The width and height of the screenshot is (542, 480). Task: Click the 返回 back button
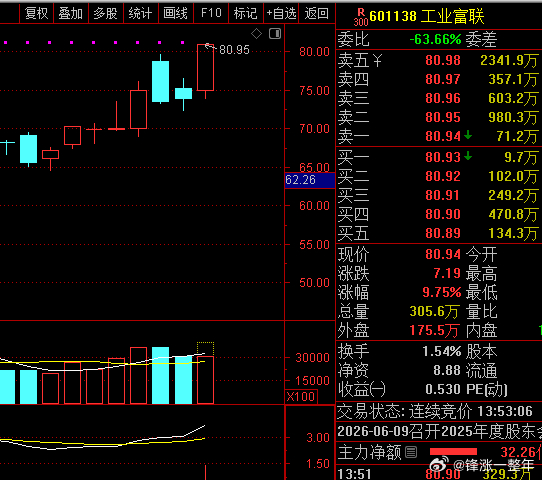pos(317,13)
